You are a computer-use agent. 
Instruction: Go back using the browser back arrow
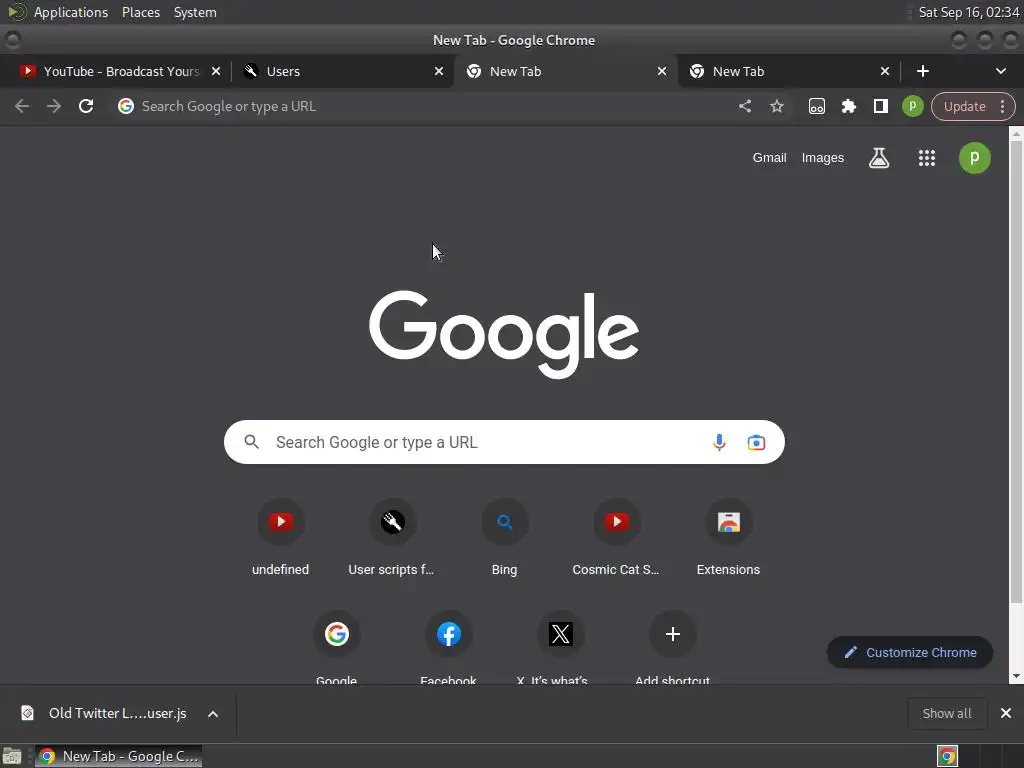[x=22, y=106]
